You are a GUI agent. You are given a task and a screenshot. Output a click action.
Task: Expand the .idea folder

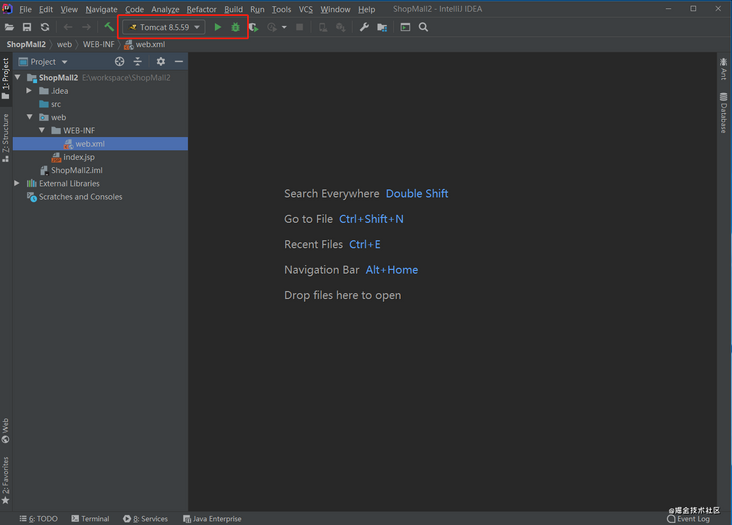(30, 91)
